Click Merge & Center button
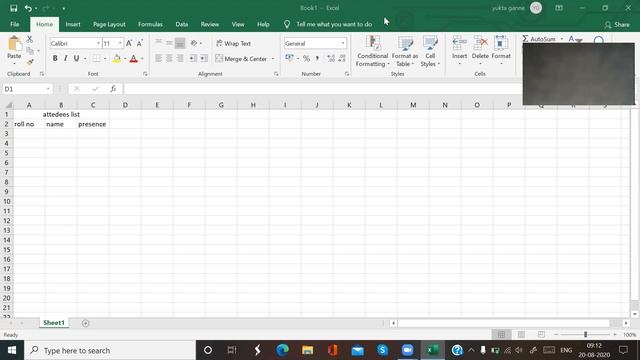Image resolution: width=640 pixels, height=360 pixels. tap(241, 59)
